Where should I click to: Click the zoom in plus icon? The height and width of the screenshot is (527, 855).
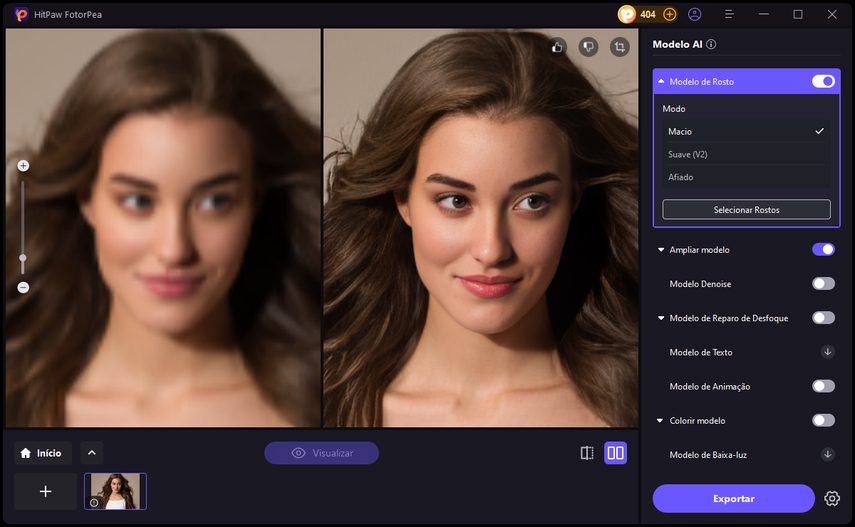pyautogui.click(x=23, y=166)
